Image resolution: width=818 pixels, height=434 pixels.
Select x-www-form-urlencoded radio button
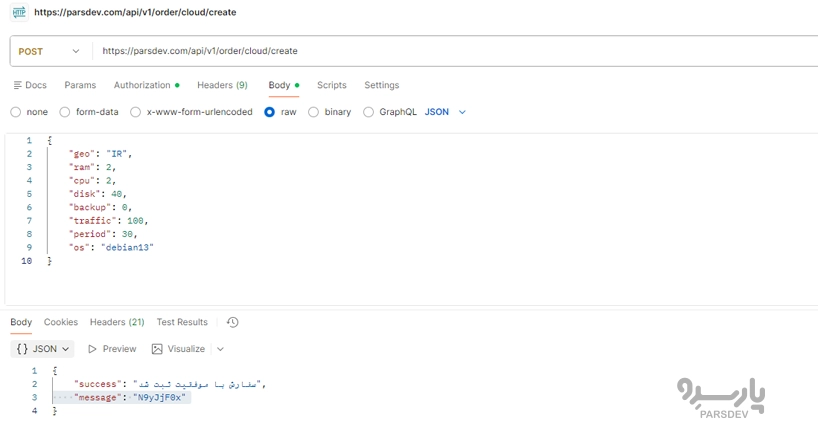point(137,112)
